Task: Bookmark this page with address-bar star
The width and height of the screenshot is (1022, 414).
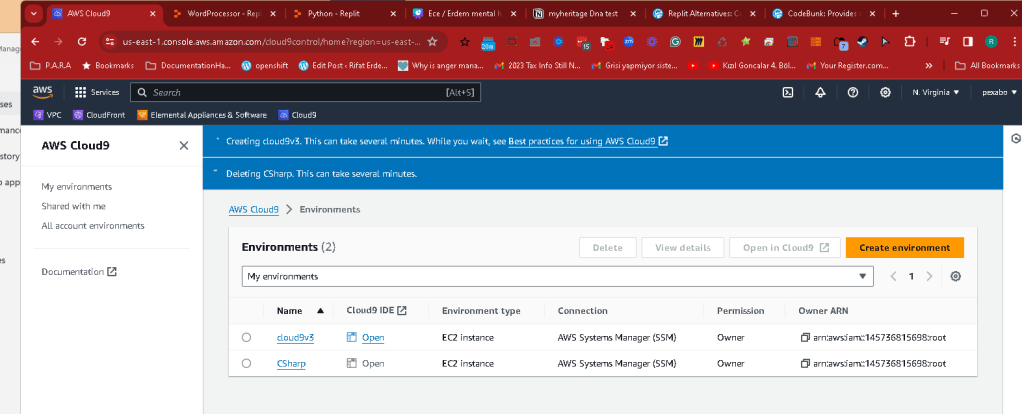Action: pyautogui.click(x=431, y=41)
